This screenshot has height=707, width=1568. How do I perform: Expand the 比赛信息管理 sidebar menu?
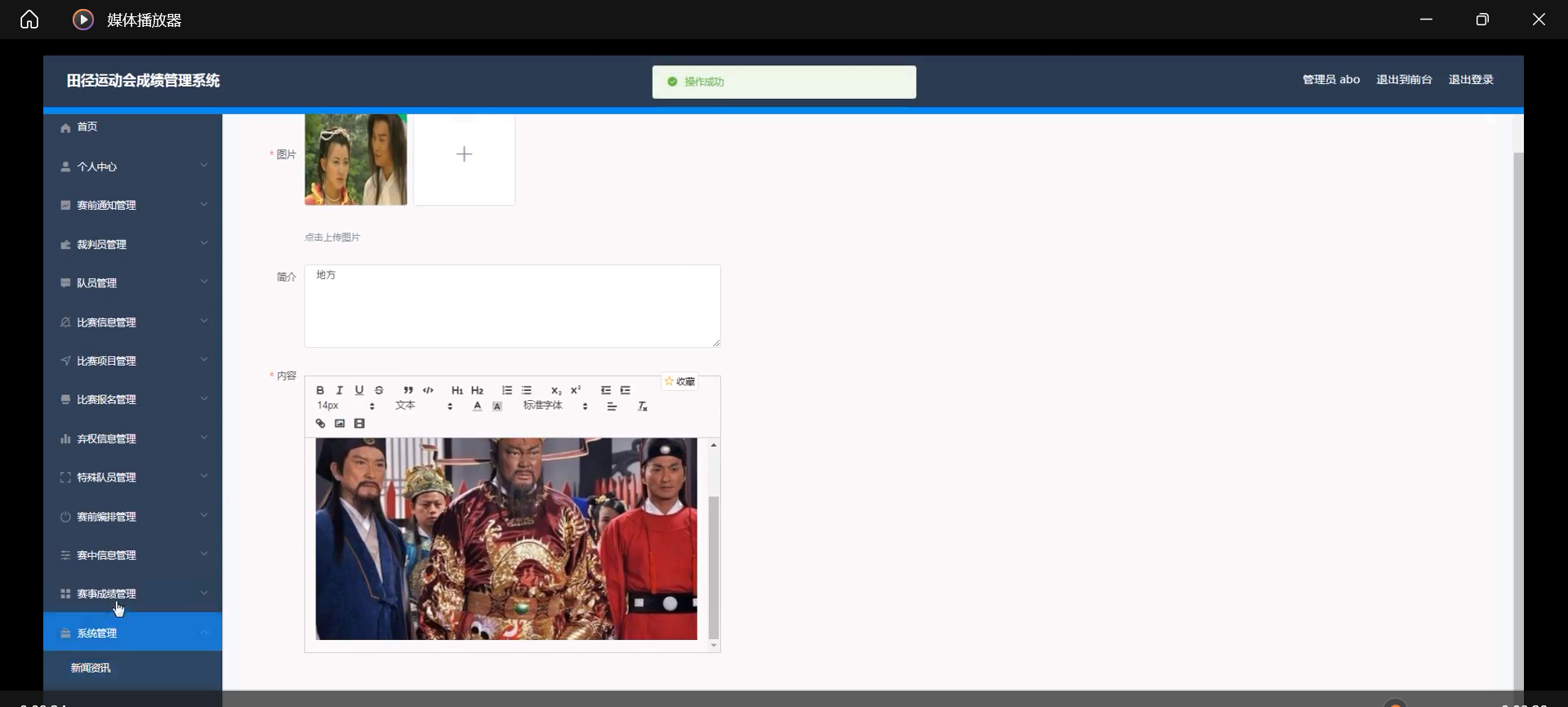[x=133, y=322]
